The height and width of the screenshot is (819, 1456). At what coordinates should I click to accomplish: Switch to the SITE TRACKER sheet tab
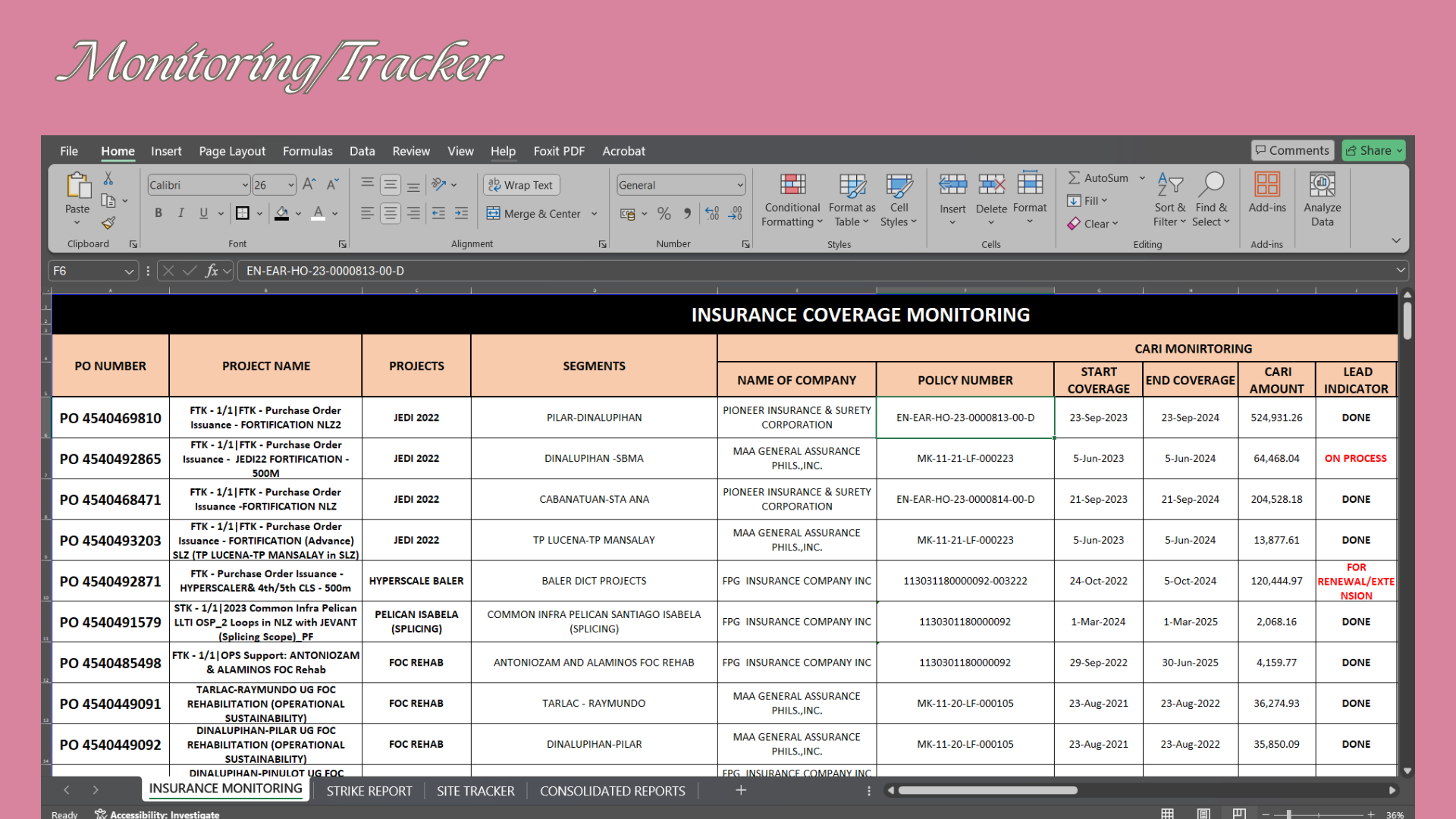coord(475,791)
